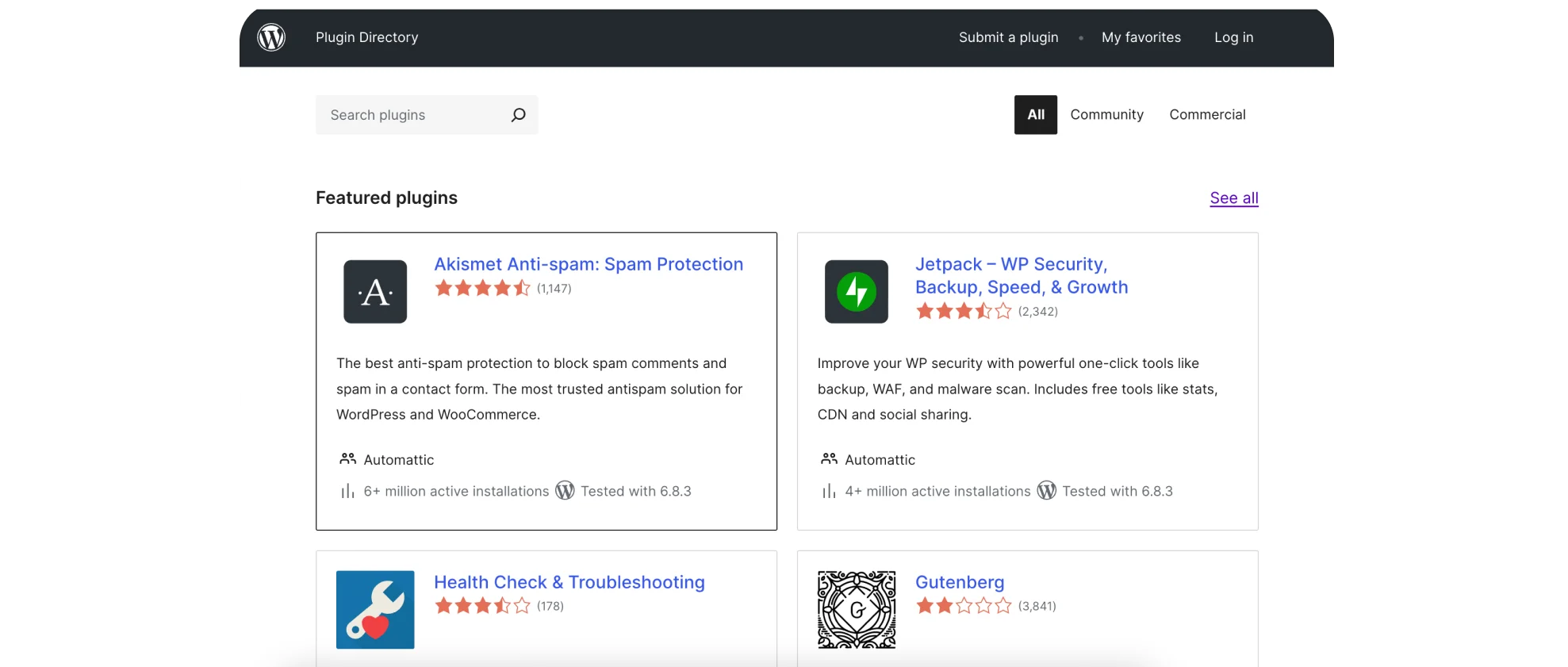Switch to the Community filter
1568x667 pixels.
click(1106, 115)
